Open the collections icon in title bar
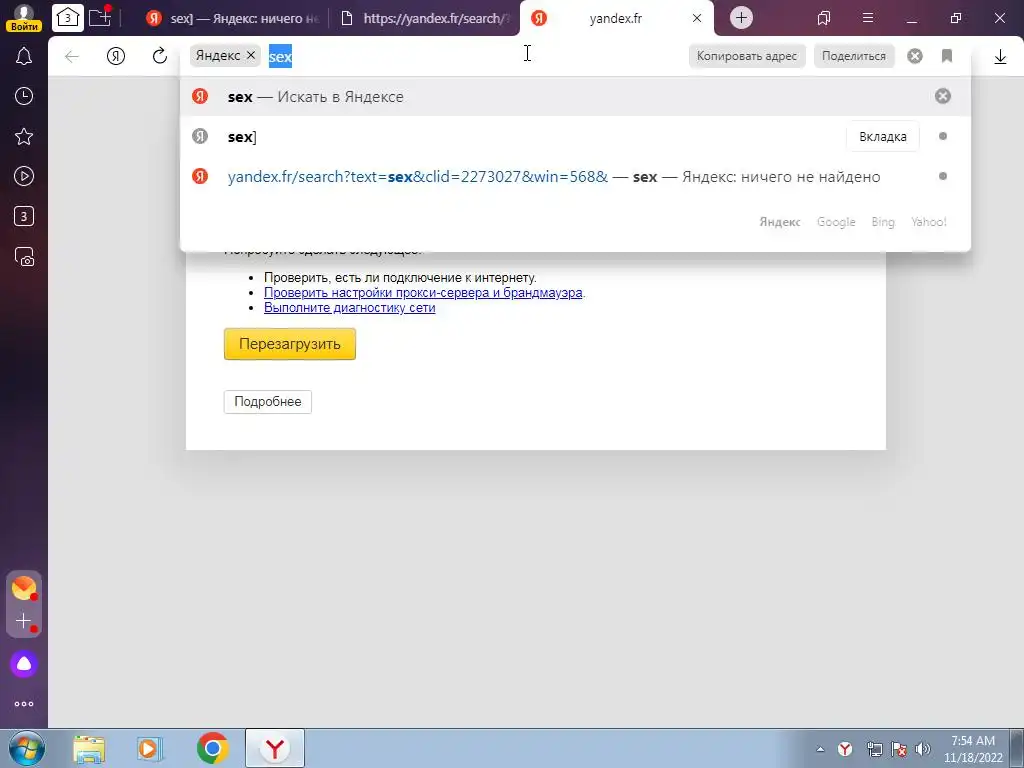This screenshot has height=768, width=1024. pos(824,18)
